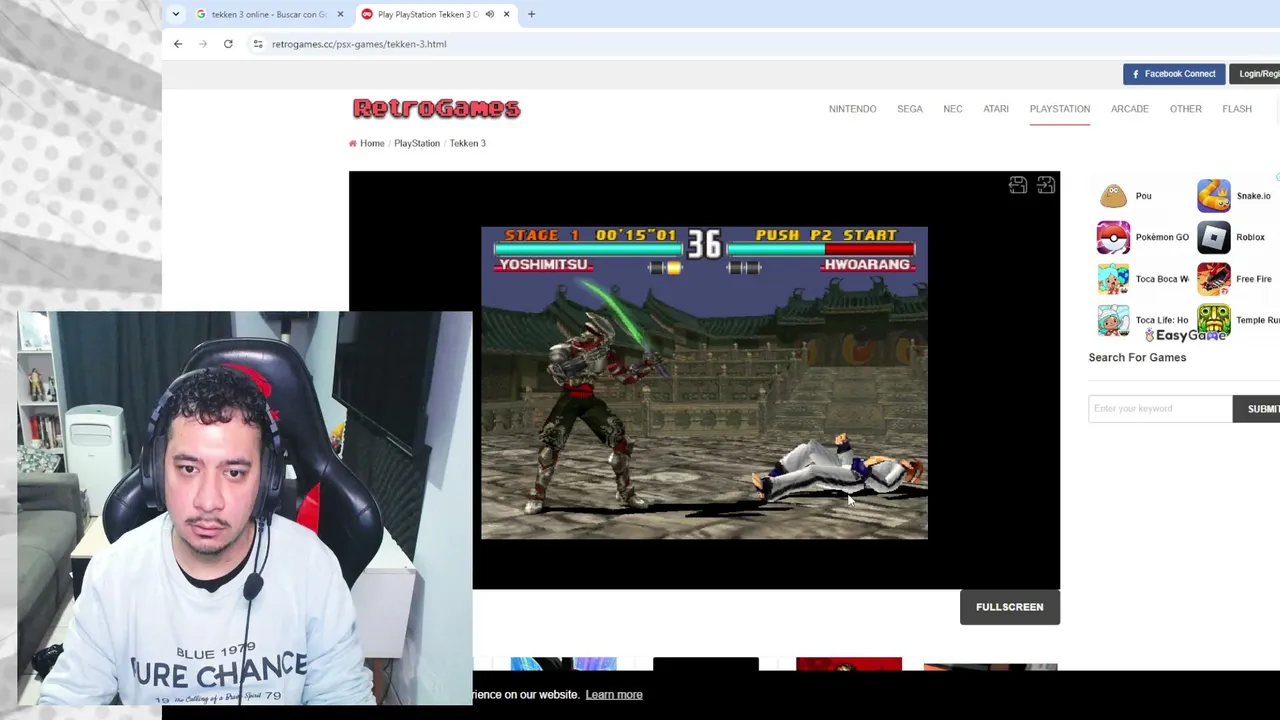
Task: Open the SEGA menu
Action: [x=910, y=109]
